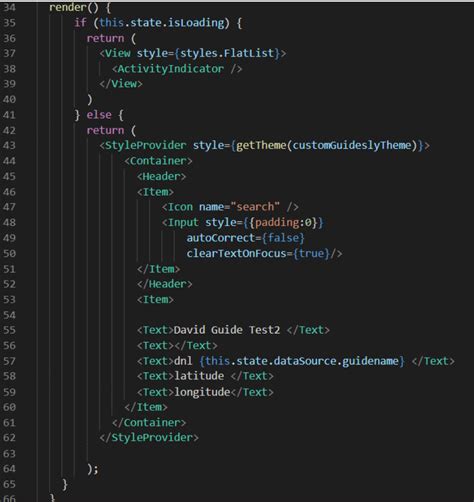Click the closing Container tag
The image size is (474, 502).
(149, 423)
